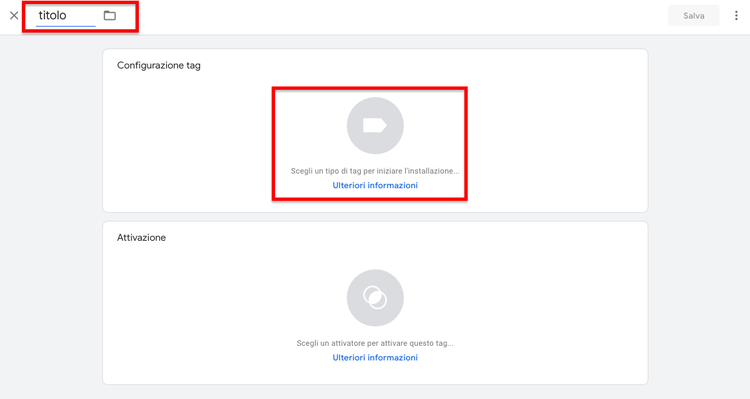750x399 pixels.
Task: Click 'Scegli un tipo di tag per iniziare l'installazione...'
Action: 375,171
